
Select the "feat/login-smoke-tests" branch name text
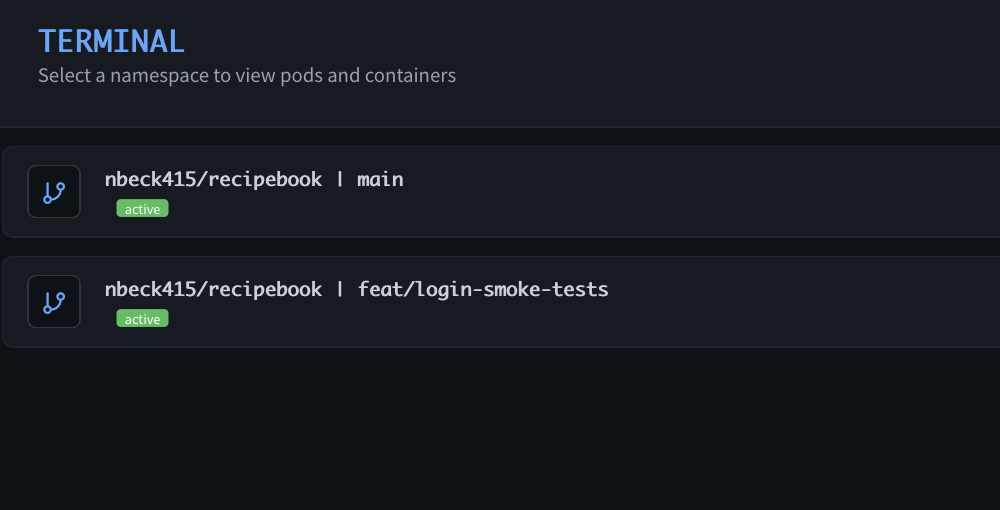coord(483,290)
